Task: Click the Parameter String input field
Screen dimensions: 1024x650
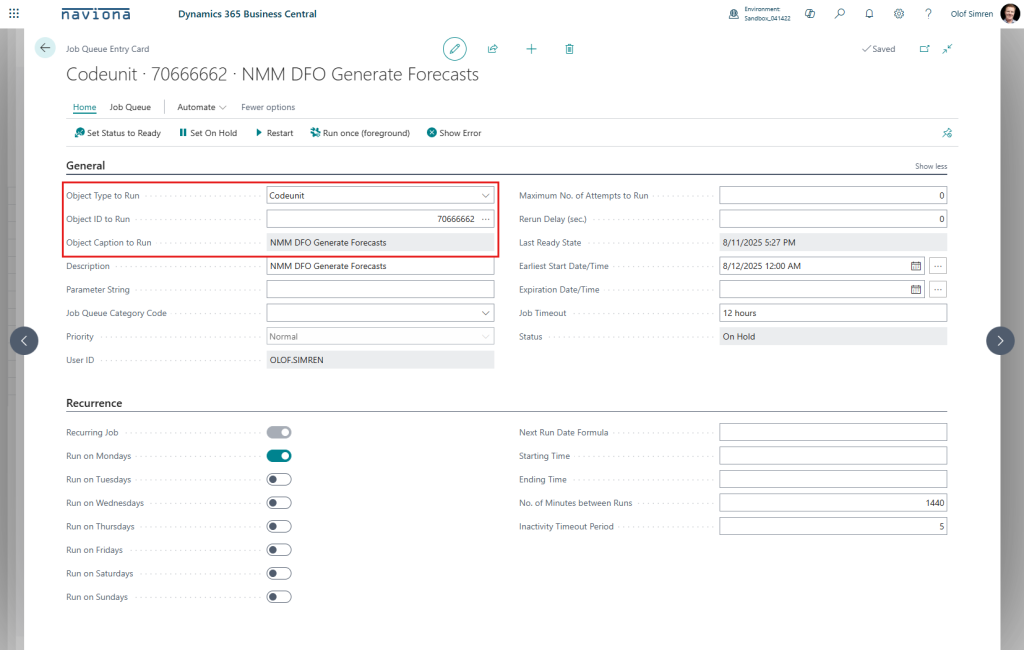Action: 380,290
